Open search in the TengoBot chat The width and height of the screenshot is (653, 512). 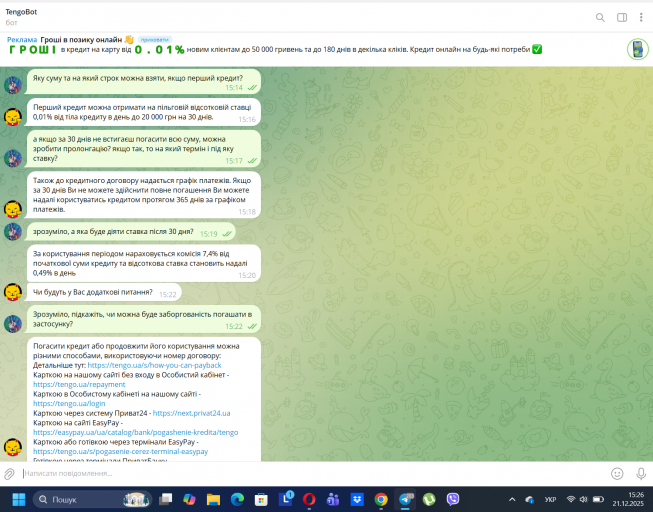coord(600,17)
